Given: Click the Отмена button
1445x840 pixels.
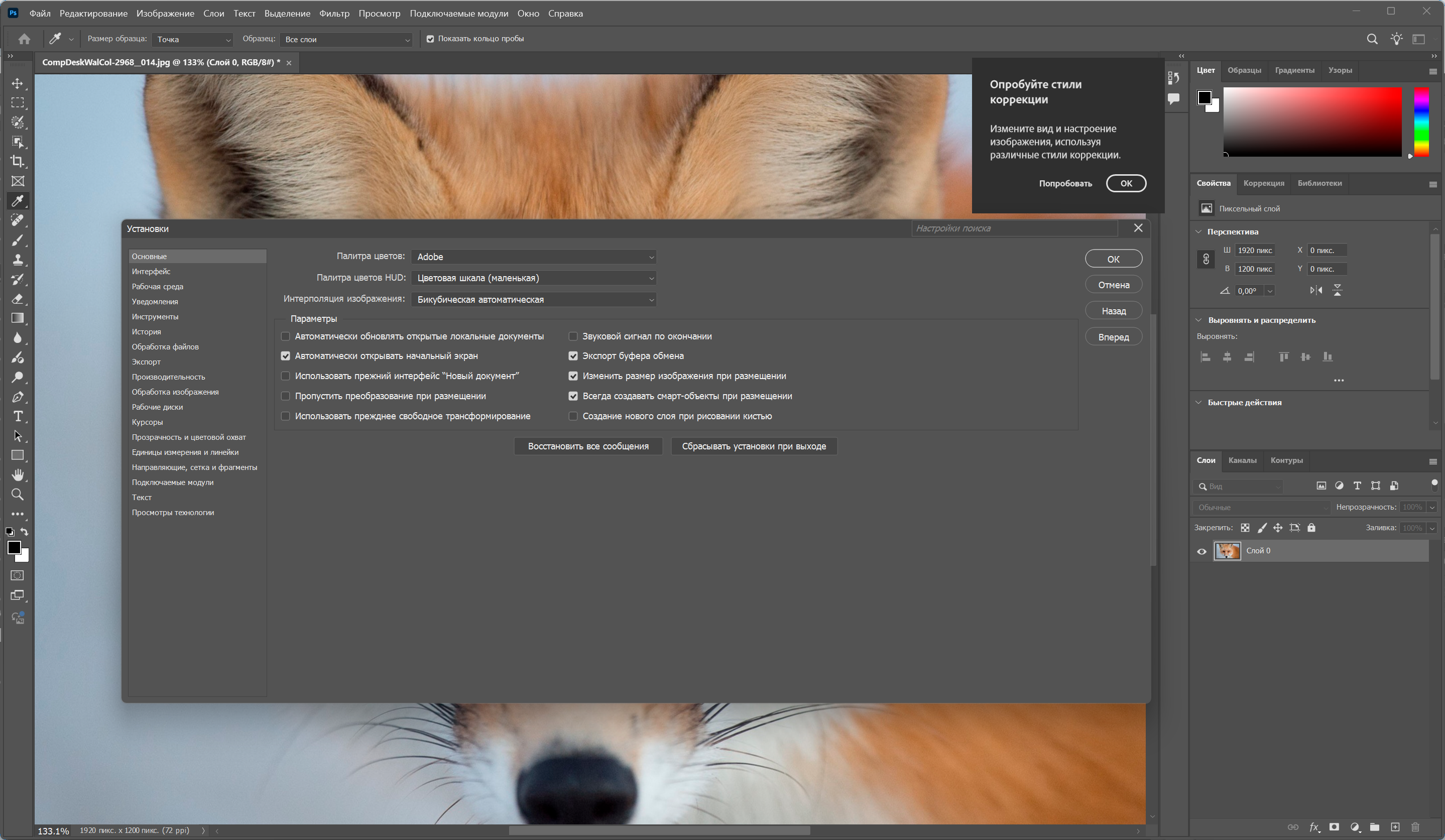Looking at the screenshot, I should [x=1113, y=285].
